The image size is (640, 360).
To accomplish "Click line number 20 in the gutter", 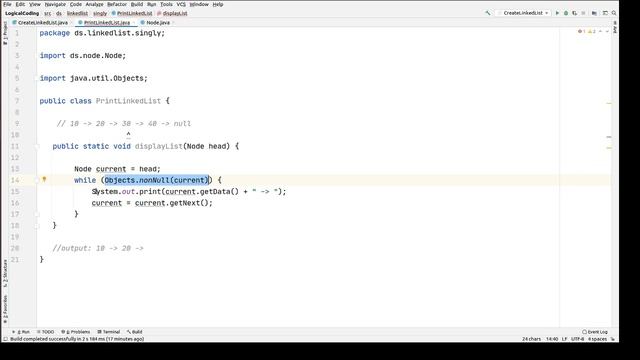I will [15, 248].
